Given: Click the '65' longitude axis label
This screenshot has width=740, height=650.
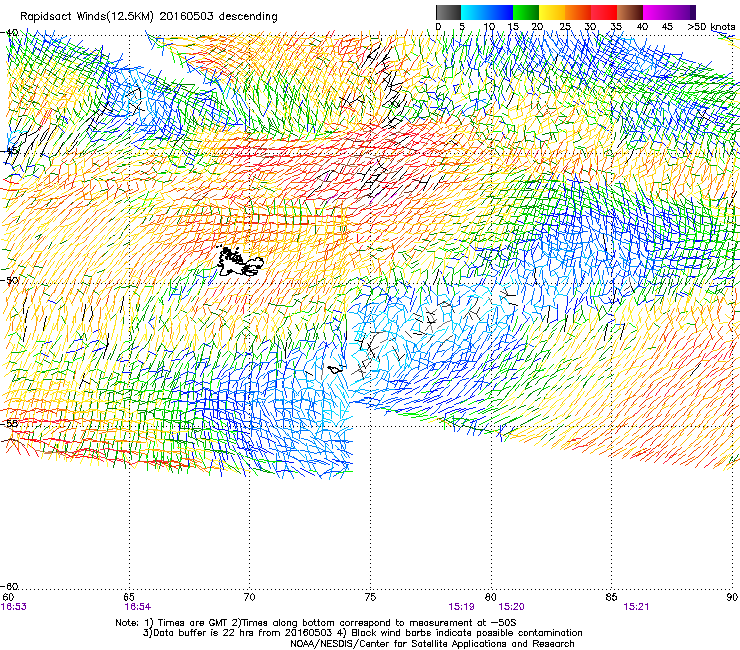Looking at the screenshot, I should pos(128,598).
